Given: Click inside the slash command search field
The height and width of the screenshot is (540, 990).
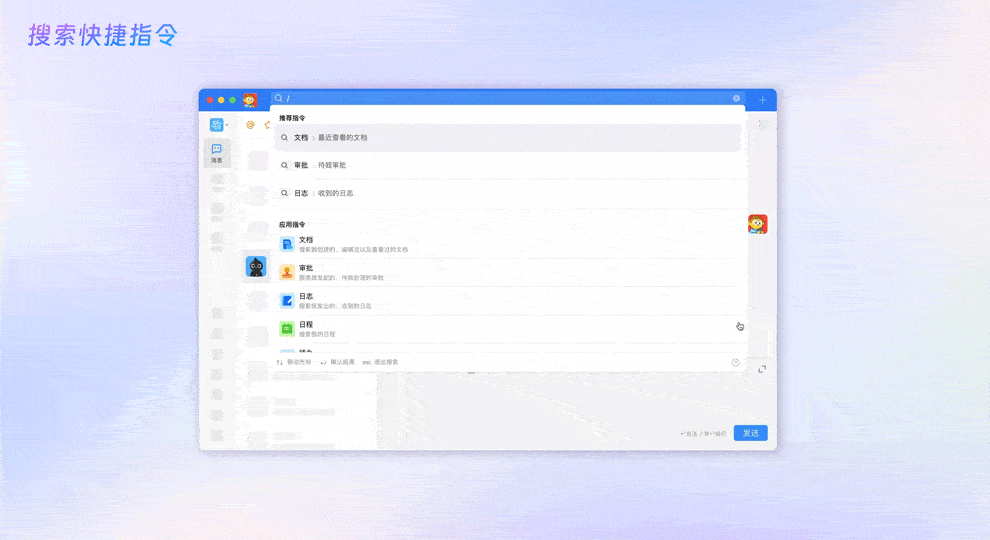Looking at the screenshot, I should 500,99.
